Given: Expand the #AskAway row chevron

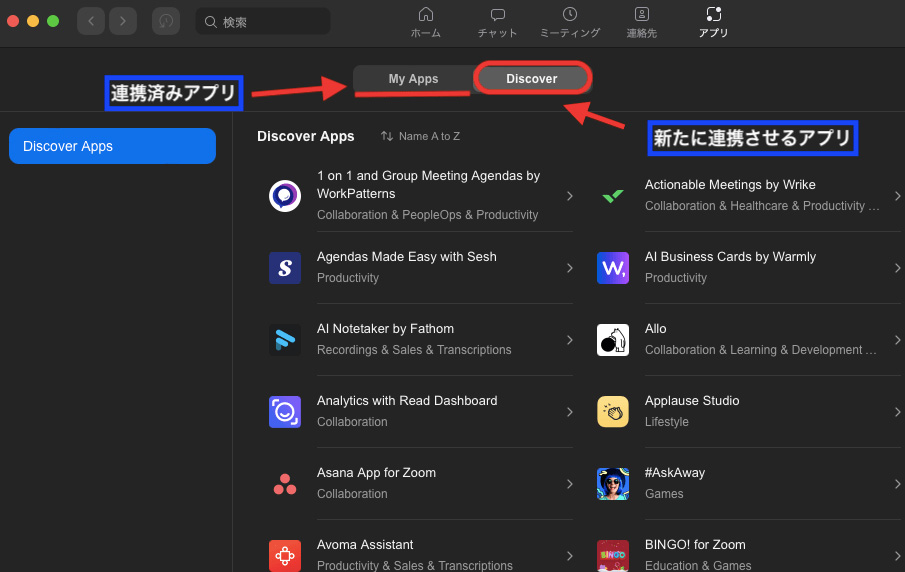Looking at the screenshot, I should tap(897, 484).
